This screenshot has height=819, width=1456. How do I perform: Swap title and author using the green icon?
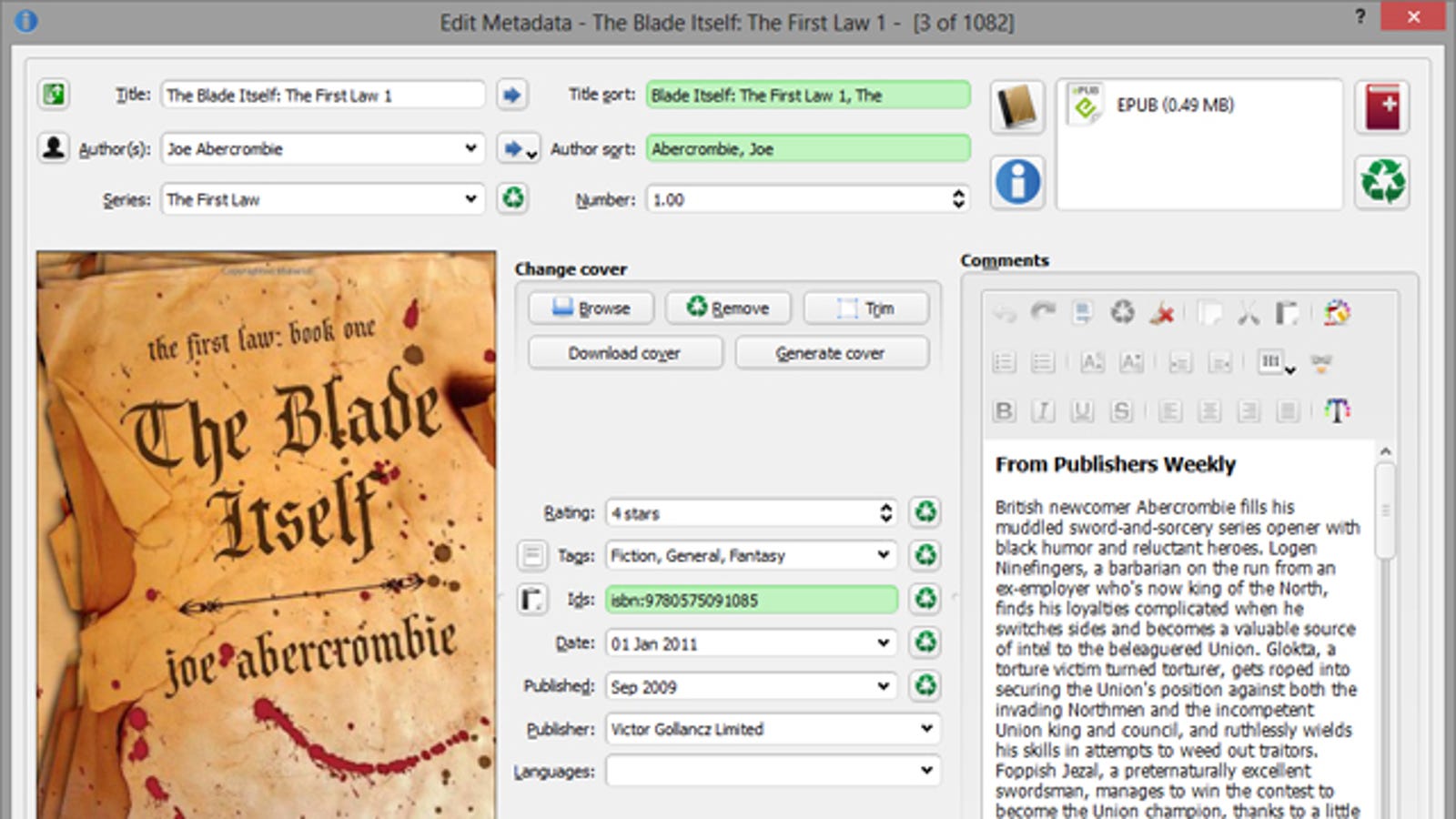pos(54,94)
